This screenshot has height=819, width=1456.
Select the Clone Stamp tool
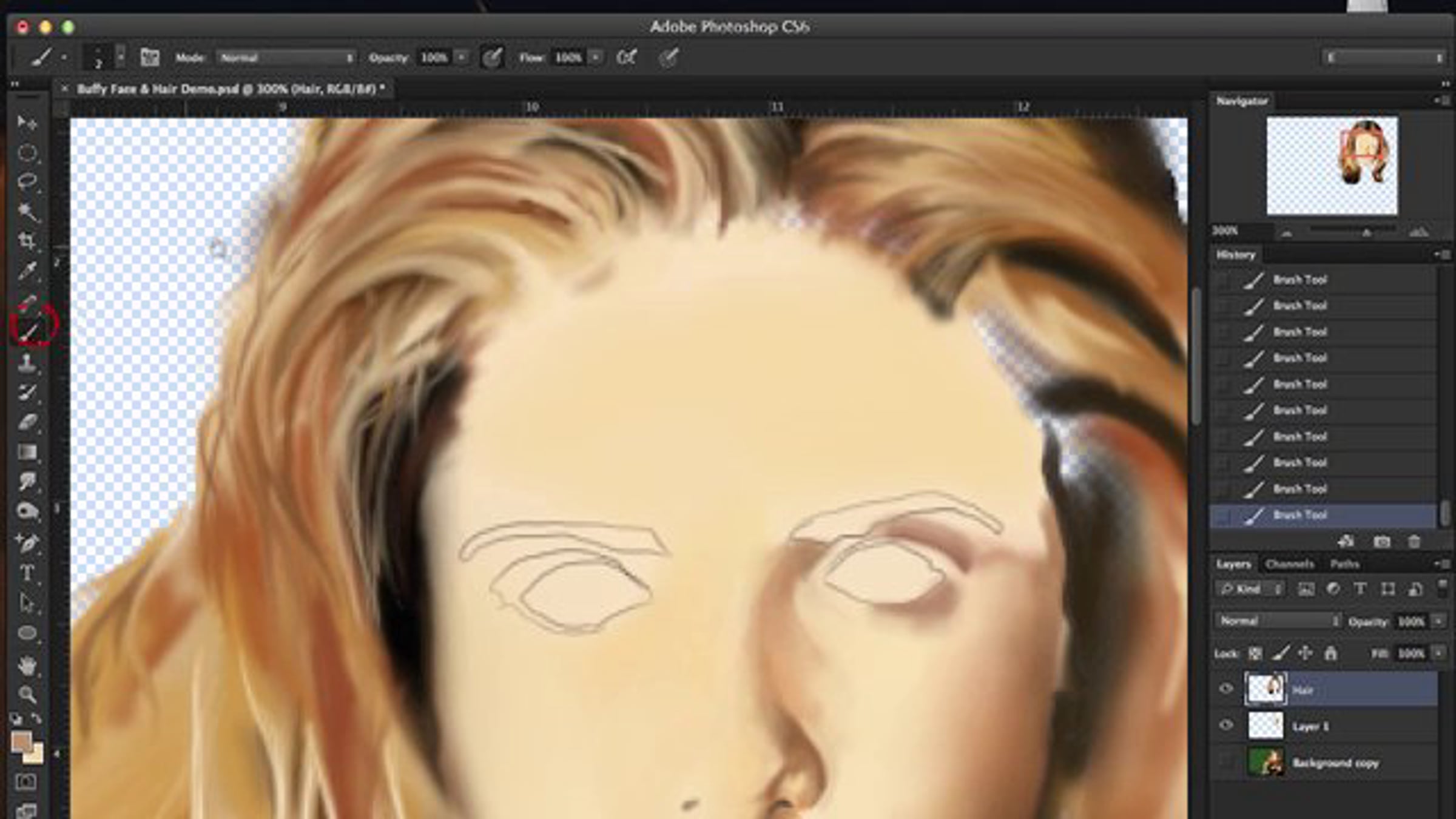(27, 363)
